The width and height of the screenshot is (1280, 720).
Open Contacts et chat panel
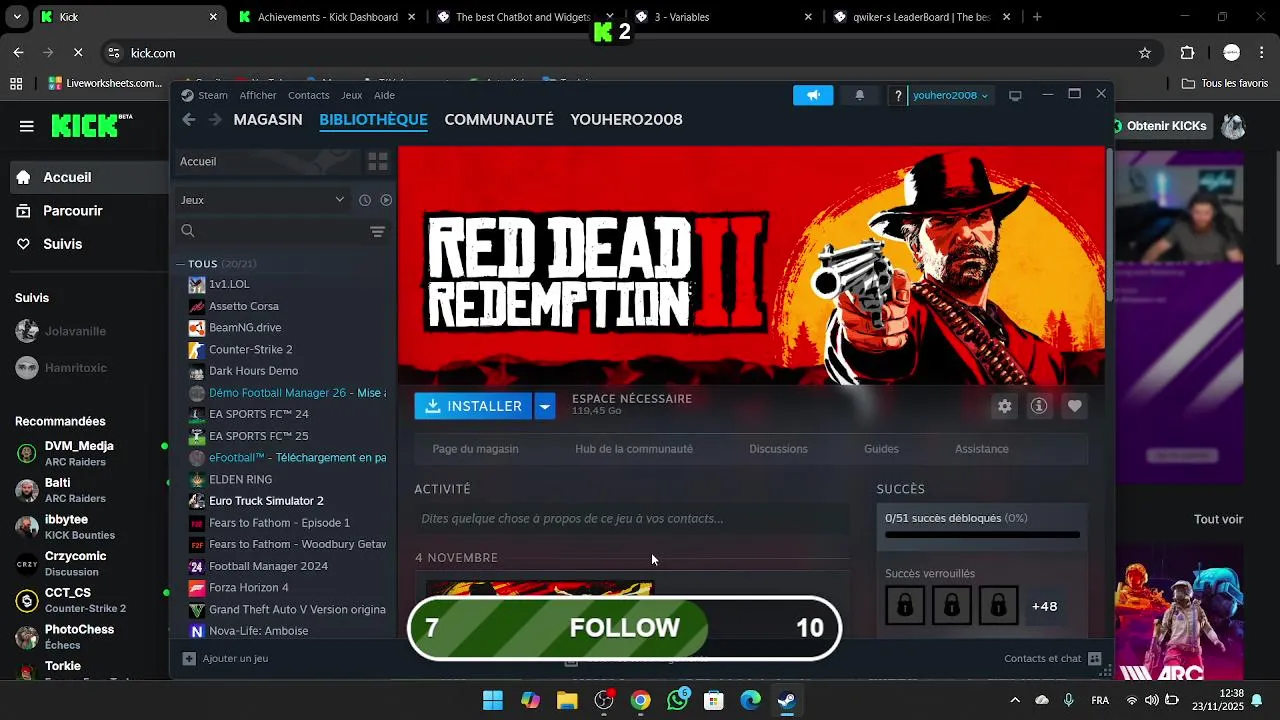(x=1052, y=658)
